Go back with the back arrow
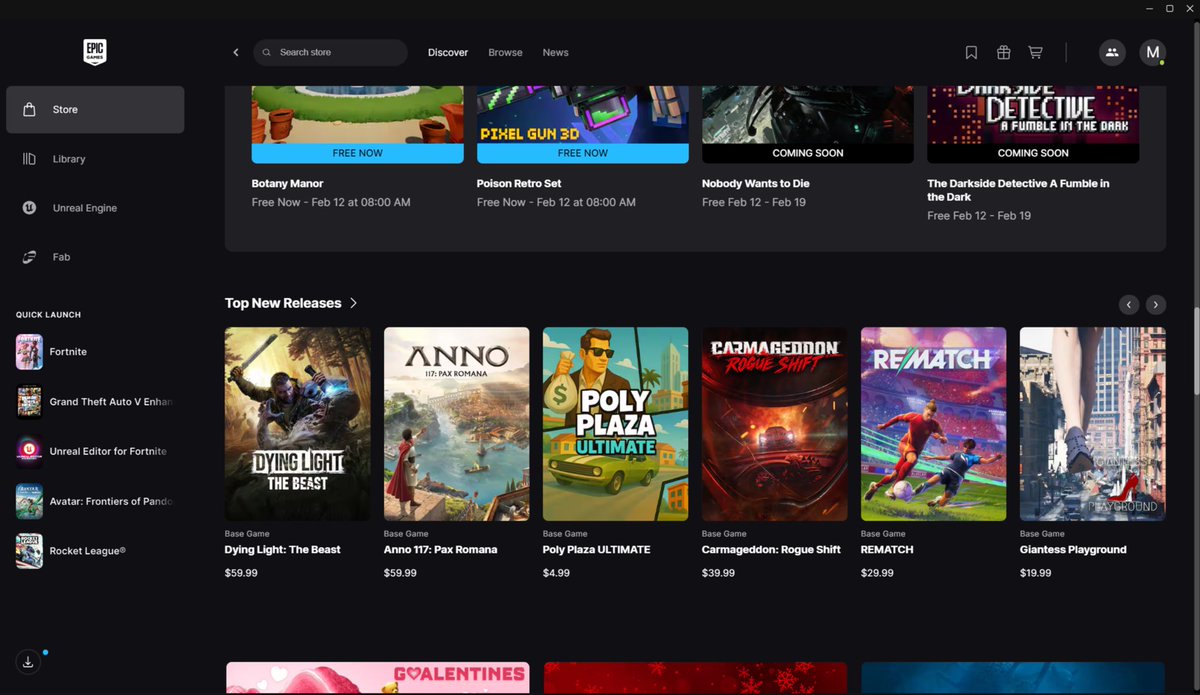 pyautogui.click(x=236, y=53)
